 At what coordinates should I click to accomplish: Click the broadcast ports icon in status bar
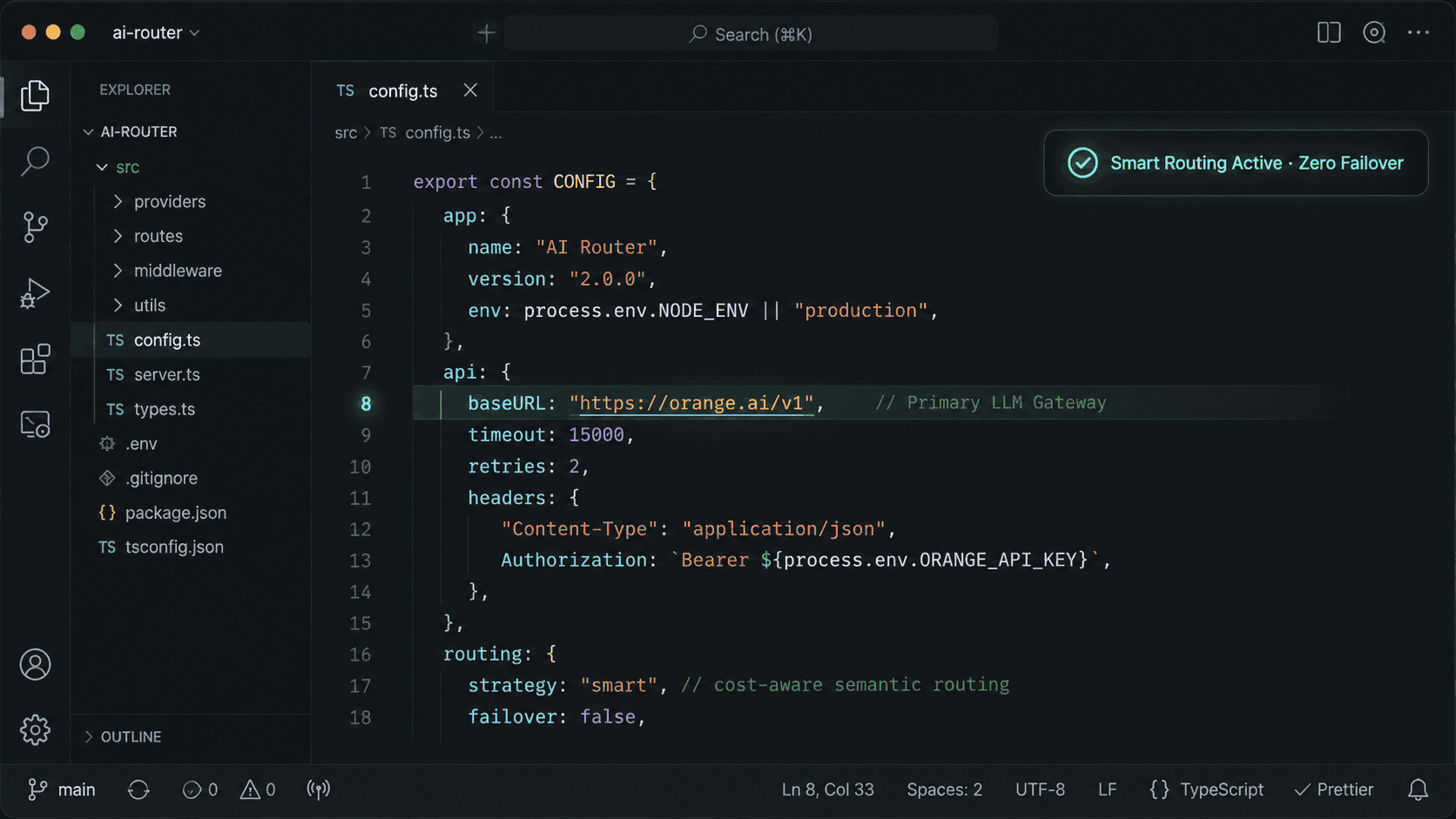click(319, 789)
